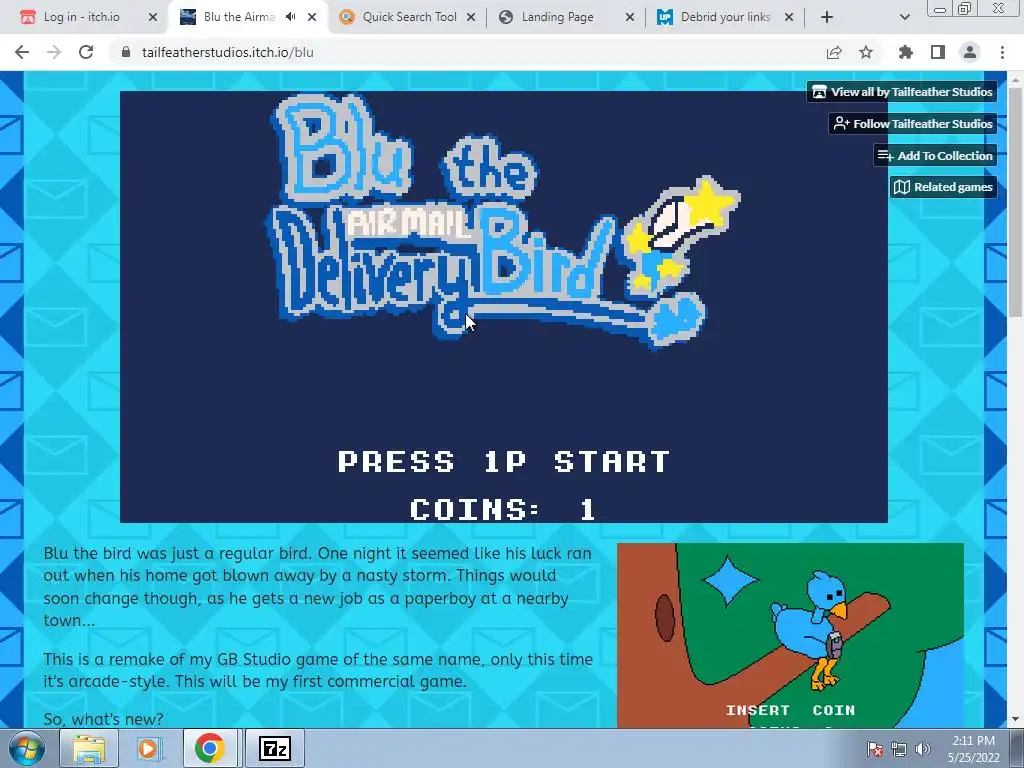Click the Chrome taskbar icon

(209, 748)
